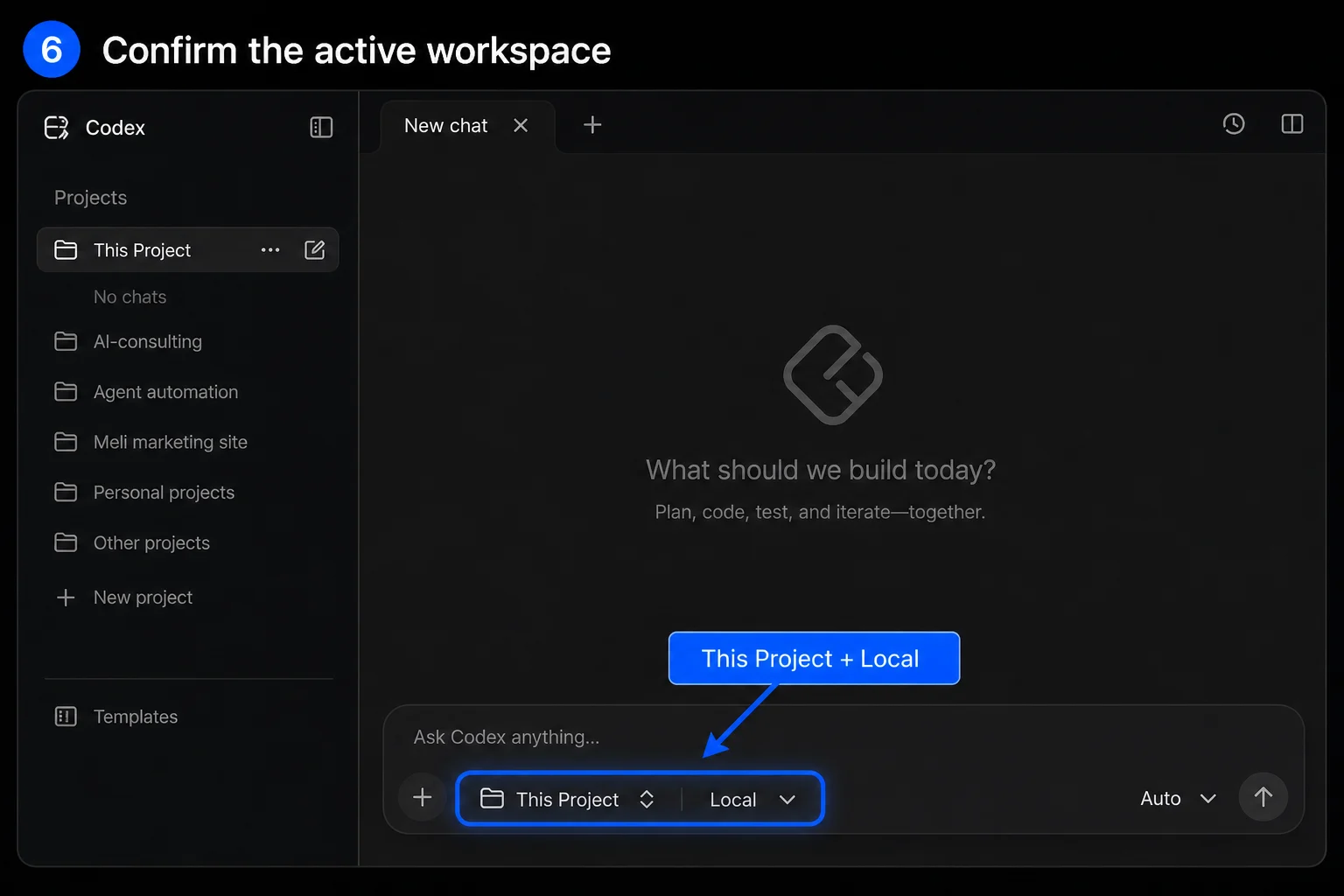This screenshot has height=896, width=1344.
Task: Click the Codex title text
Action: [x=115, y=128]
